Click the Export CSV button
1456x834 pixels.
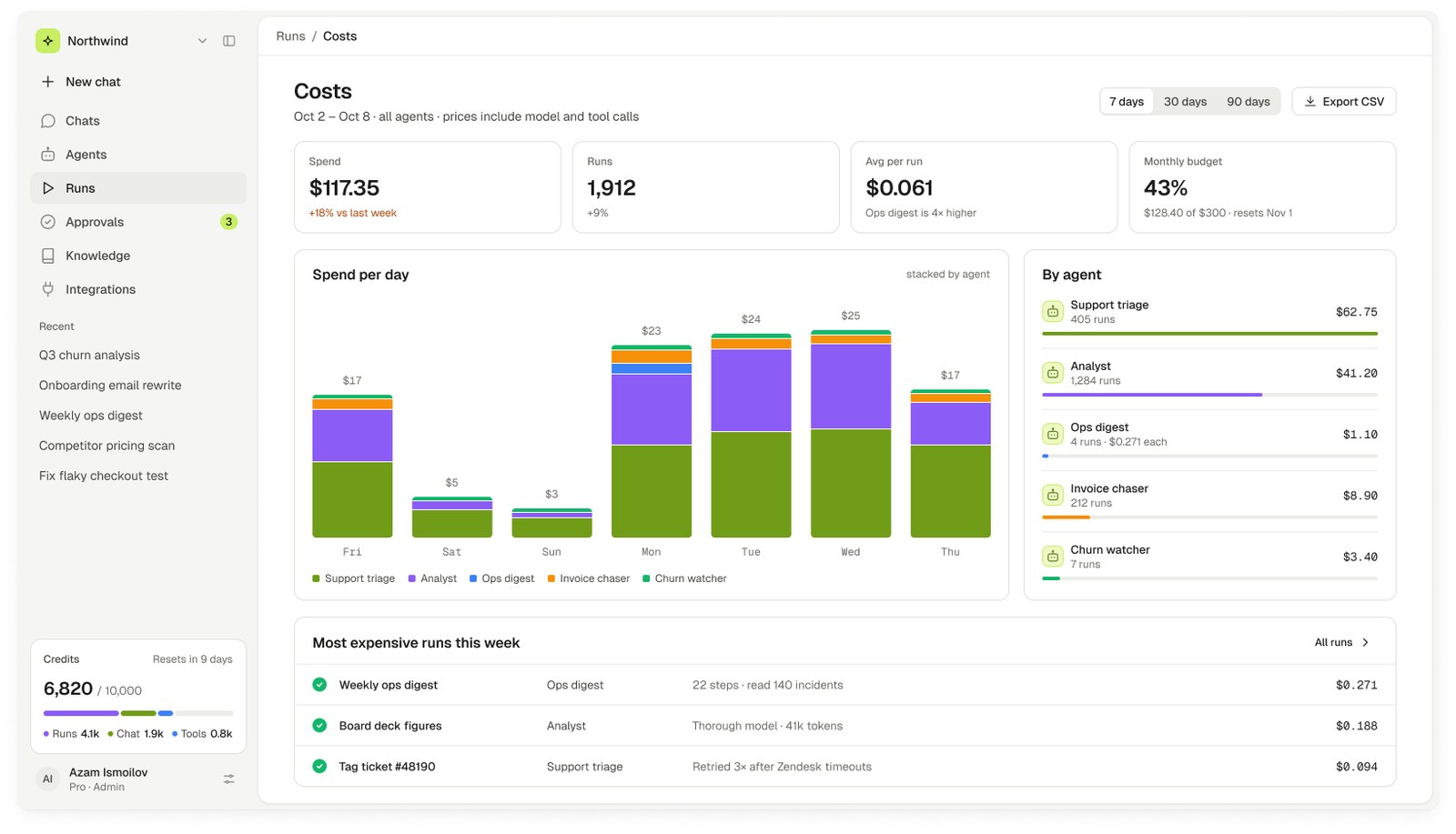[1344, 102]
